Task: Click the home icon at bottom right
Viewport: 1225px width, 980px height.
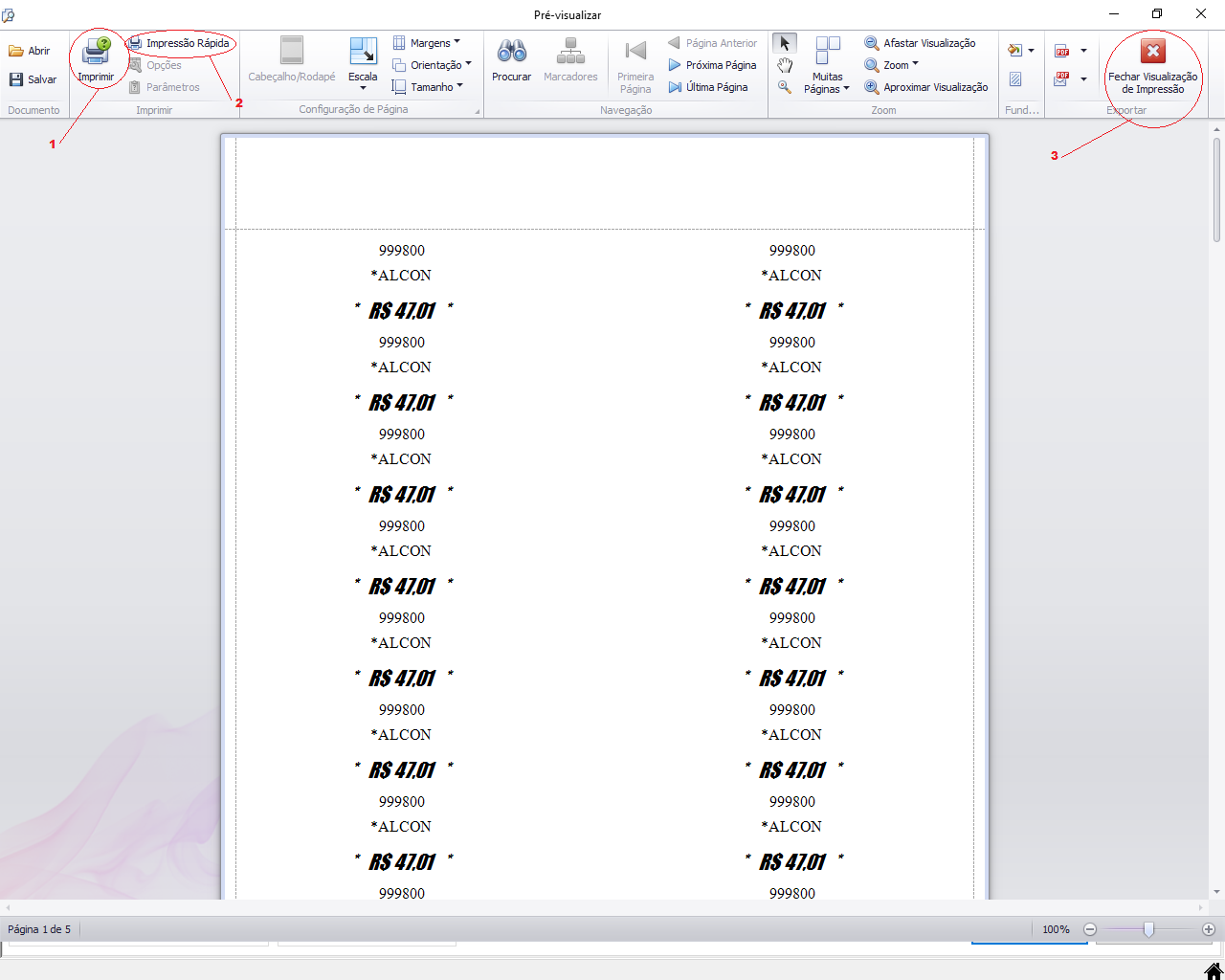Action: (x=1214, y=970)
